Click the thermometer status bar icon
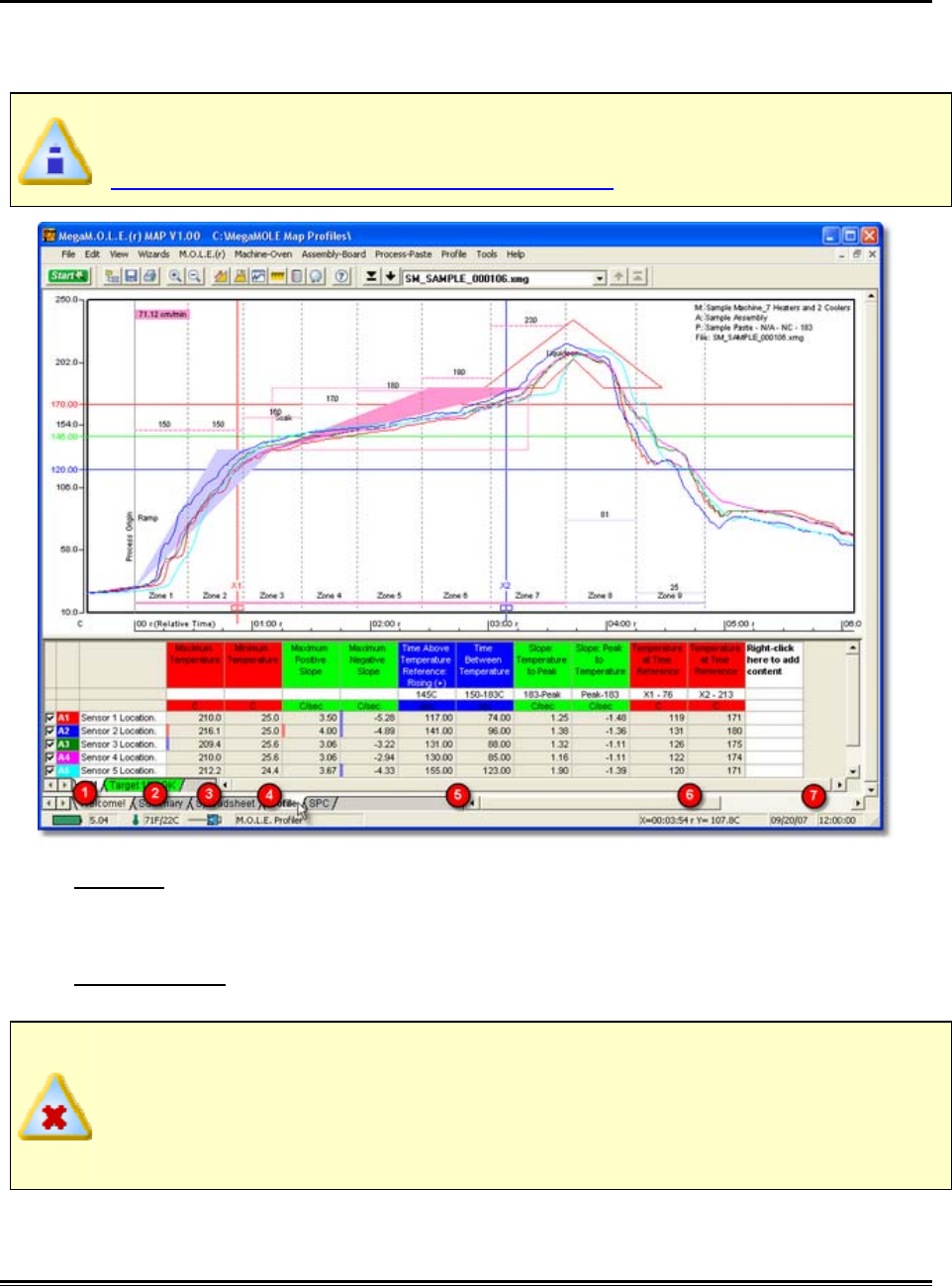 click(x=136, y=821)
